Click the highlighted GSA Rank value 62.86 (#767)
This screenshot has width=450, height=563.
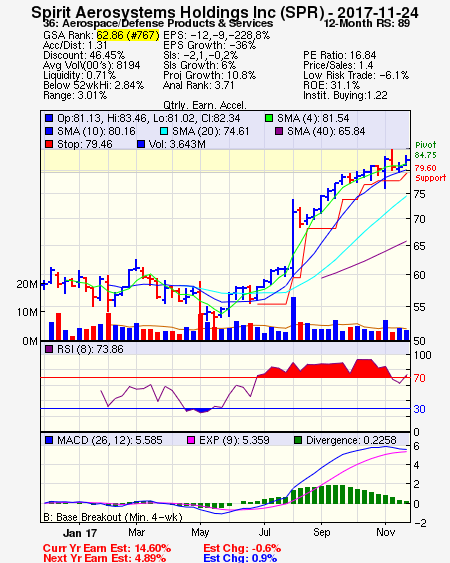point(128,35)
